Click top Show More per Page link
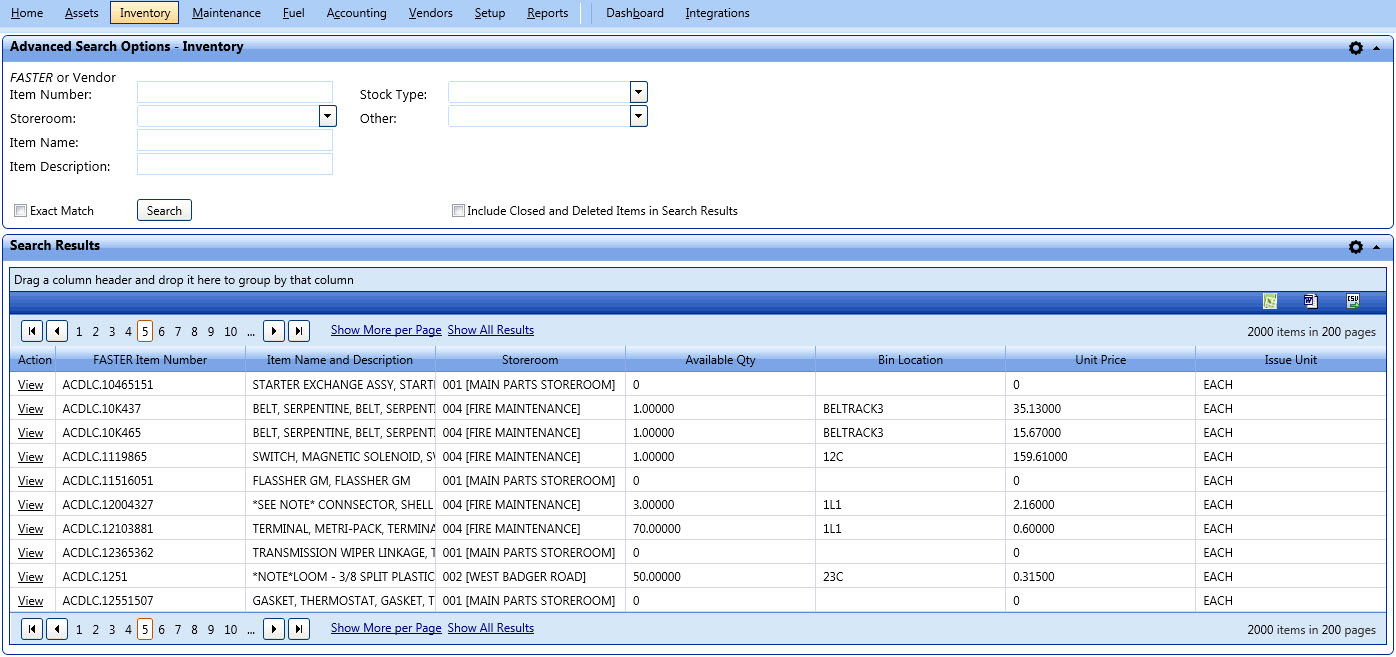 pyautogui.click(x=386, y=330)
